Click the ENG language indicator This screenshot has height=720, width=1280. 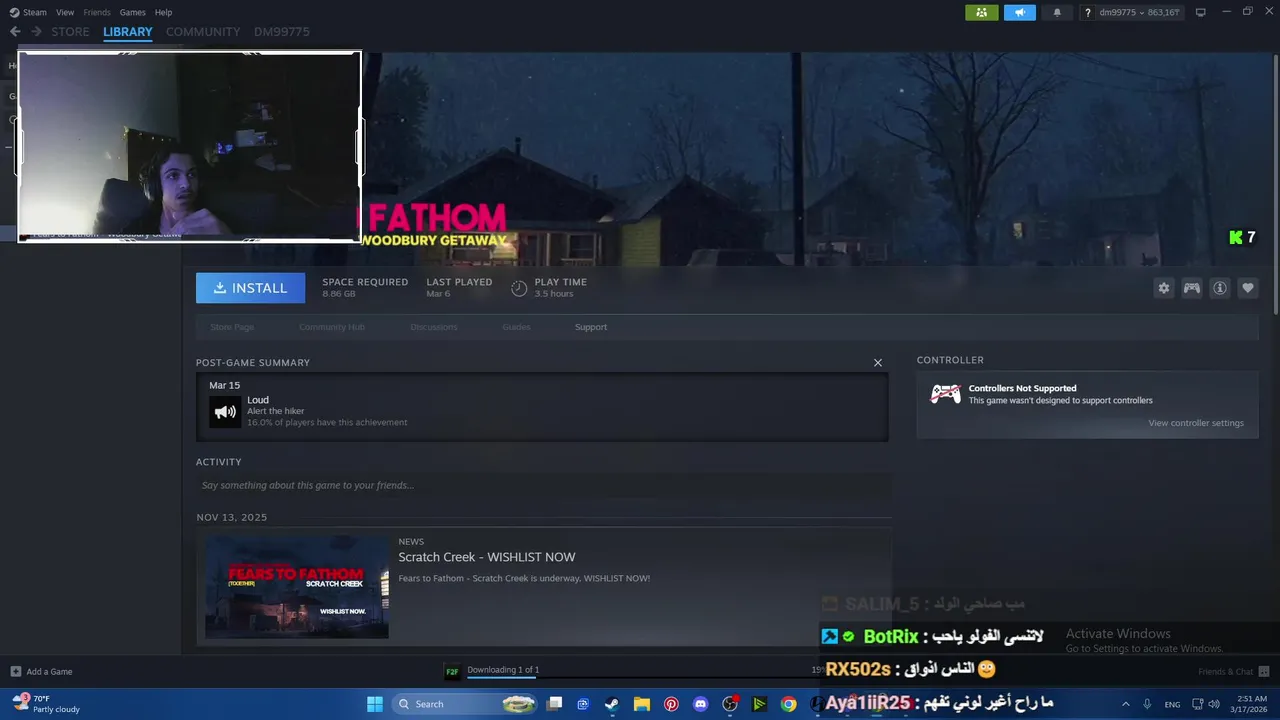(x=1172, y=704)
